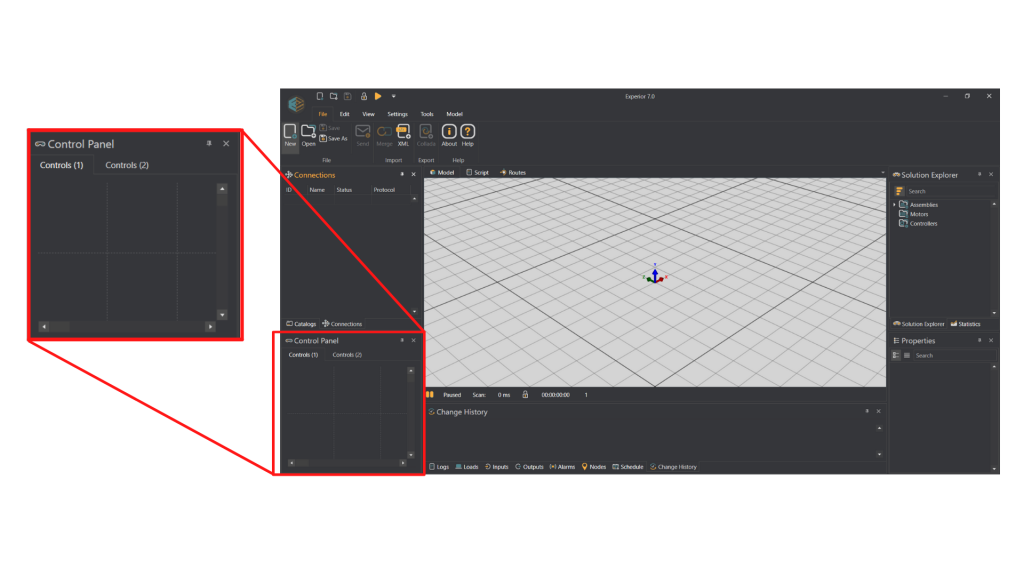Open the quick access toolbar dropdown arrow
The height and width of the screenshot is (576, 1024).
coord(394,96)
